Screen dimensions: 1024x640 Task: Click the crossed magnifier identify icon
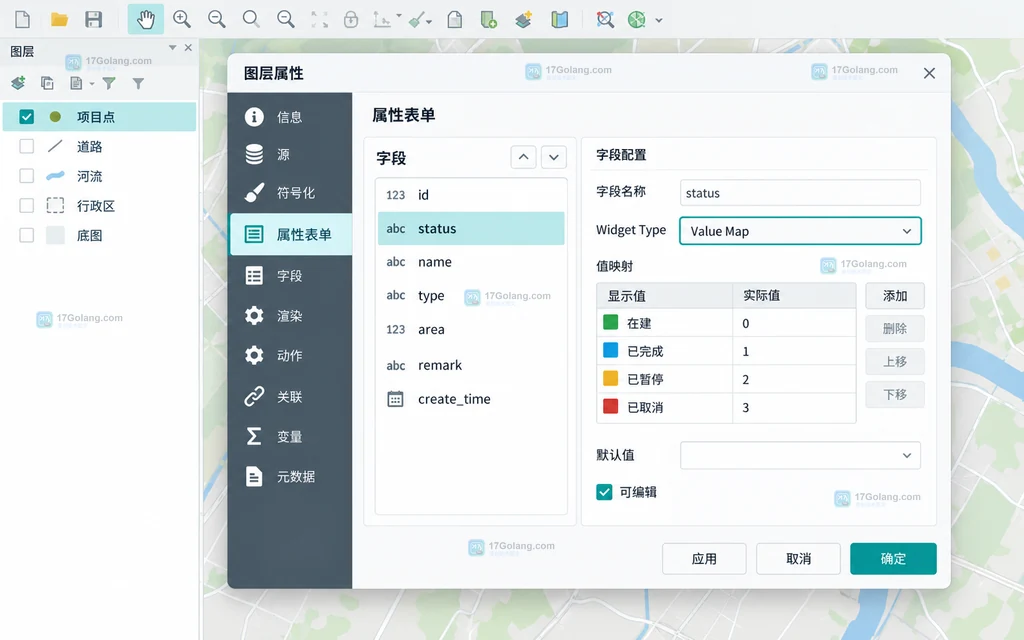605,20
